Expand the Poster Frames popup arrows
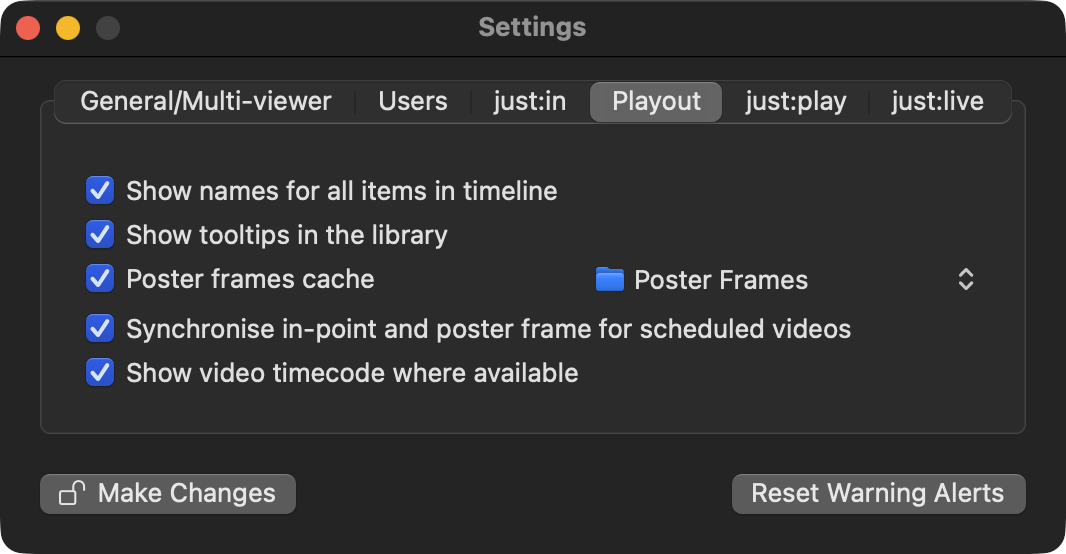This screenshot has height=554, width=1066. click(x=965, y=279)
